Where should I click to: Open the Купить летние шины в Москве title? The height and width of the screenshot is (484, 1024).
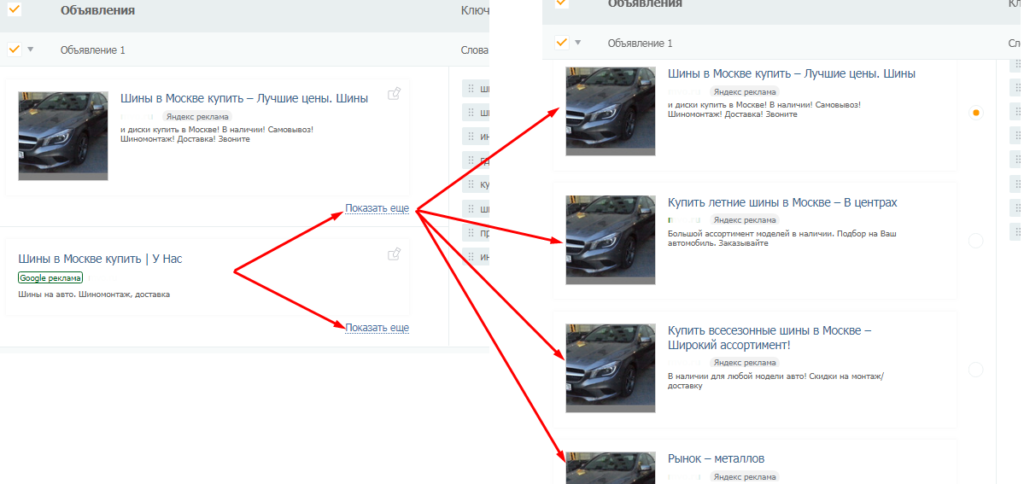click(782, 203)
